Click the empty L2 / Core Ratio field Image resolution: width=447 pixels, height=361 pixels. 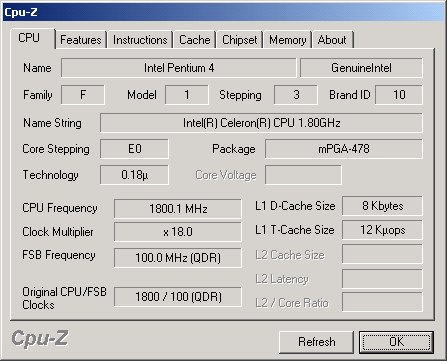click(382, 302)
